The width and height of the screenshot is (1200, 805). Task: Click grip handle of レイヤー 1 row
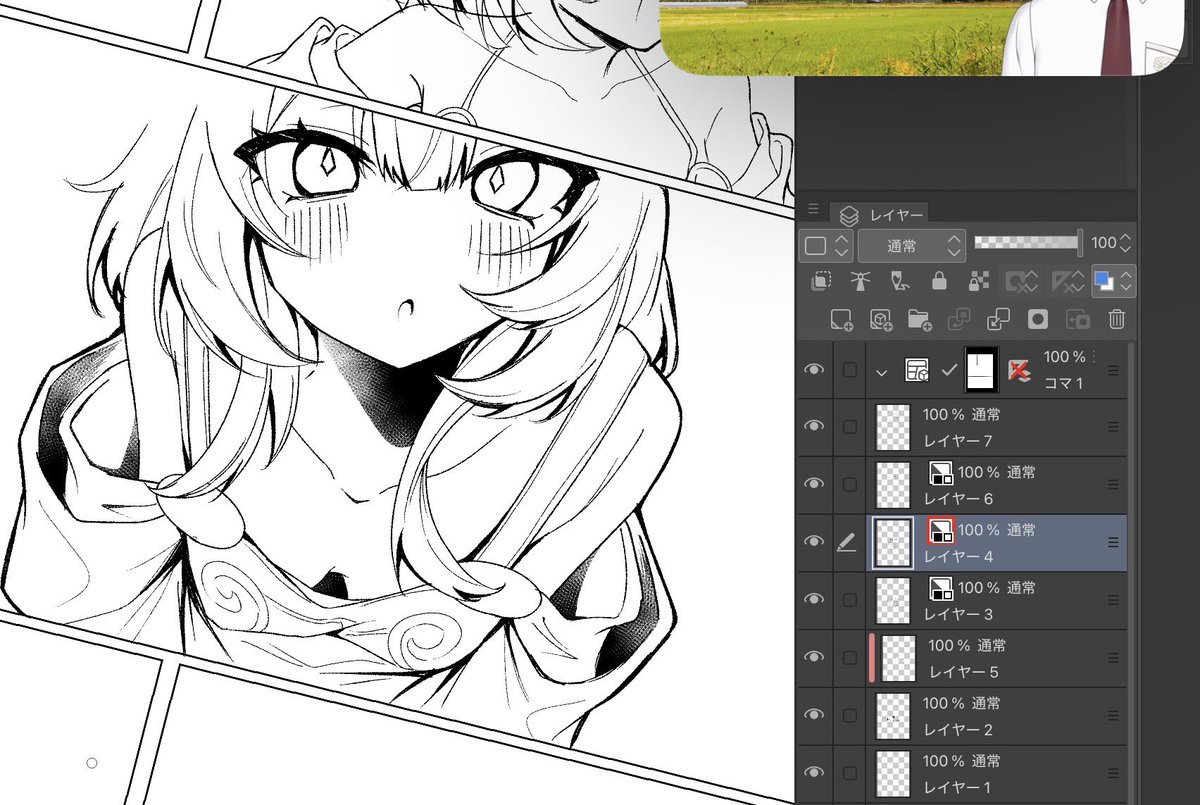click(1113, 772)
